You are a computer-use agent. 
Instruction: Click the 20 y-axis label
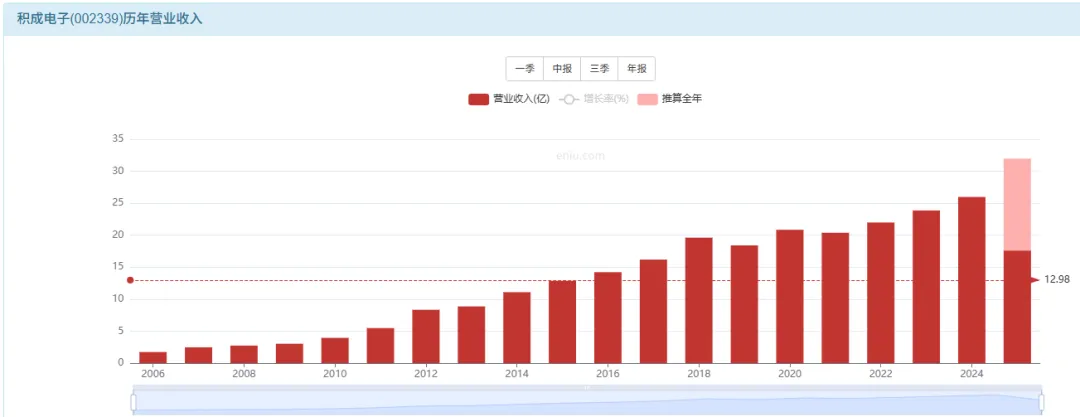(117, 235)
